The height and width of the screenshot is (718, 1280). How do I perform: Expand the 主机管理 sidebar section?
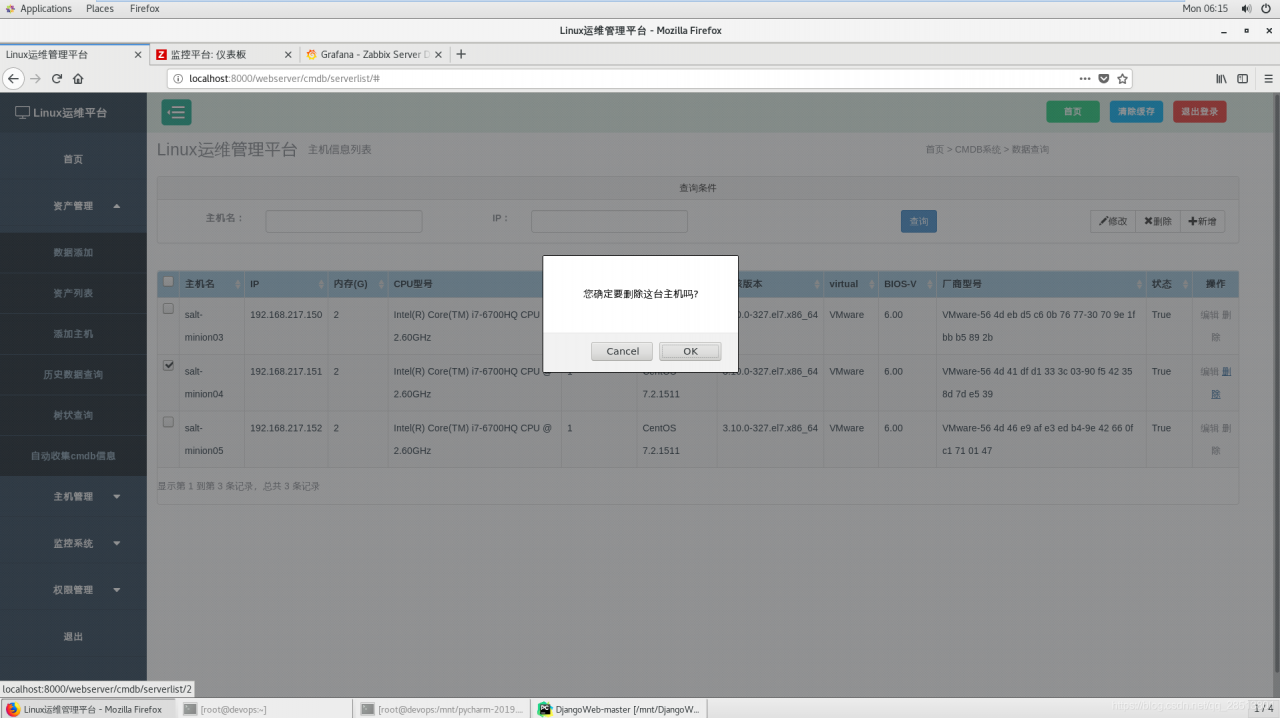[73, 496]
